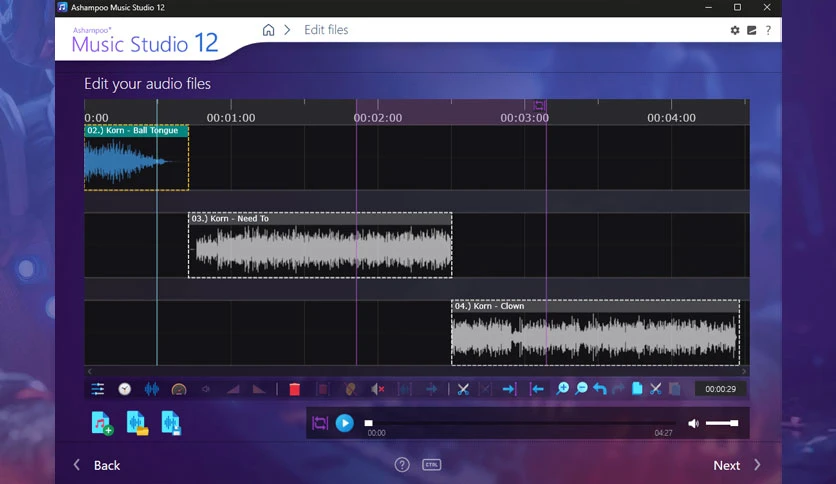Move to start with bar-arrow-left icon
The image size is (836, 484).
click(x=536, y=389)
